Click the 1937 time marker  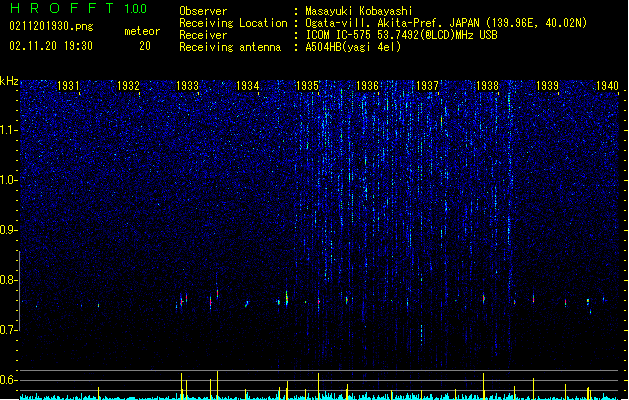point(427,85)
